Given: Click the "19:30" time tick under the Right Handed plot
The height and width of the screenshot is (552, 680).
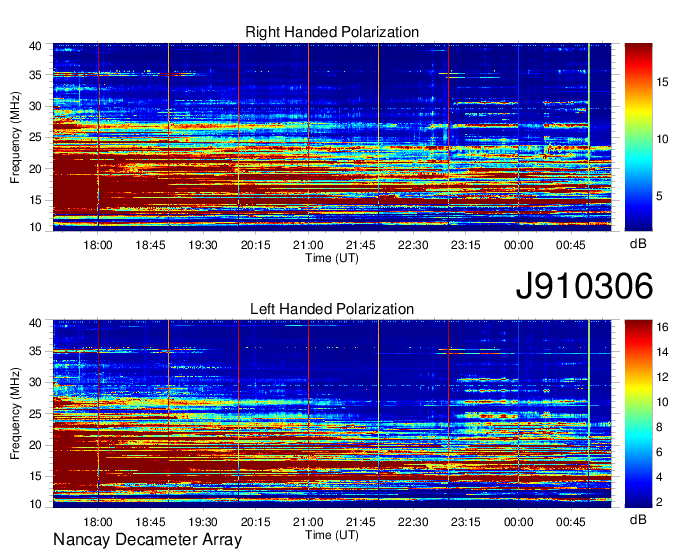Looking at the screenshot, I should (203, 245).
